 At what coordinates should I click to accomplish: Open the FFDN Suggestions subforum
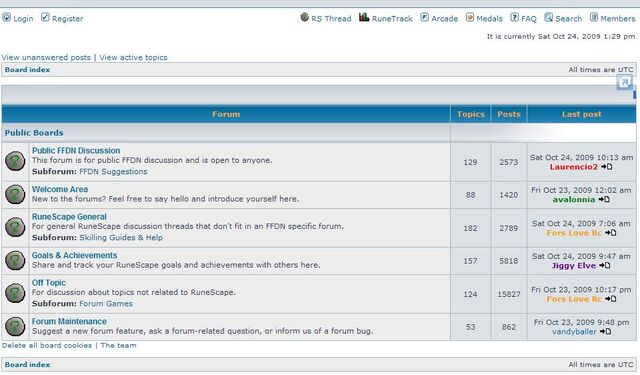(113, 172)
